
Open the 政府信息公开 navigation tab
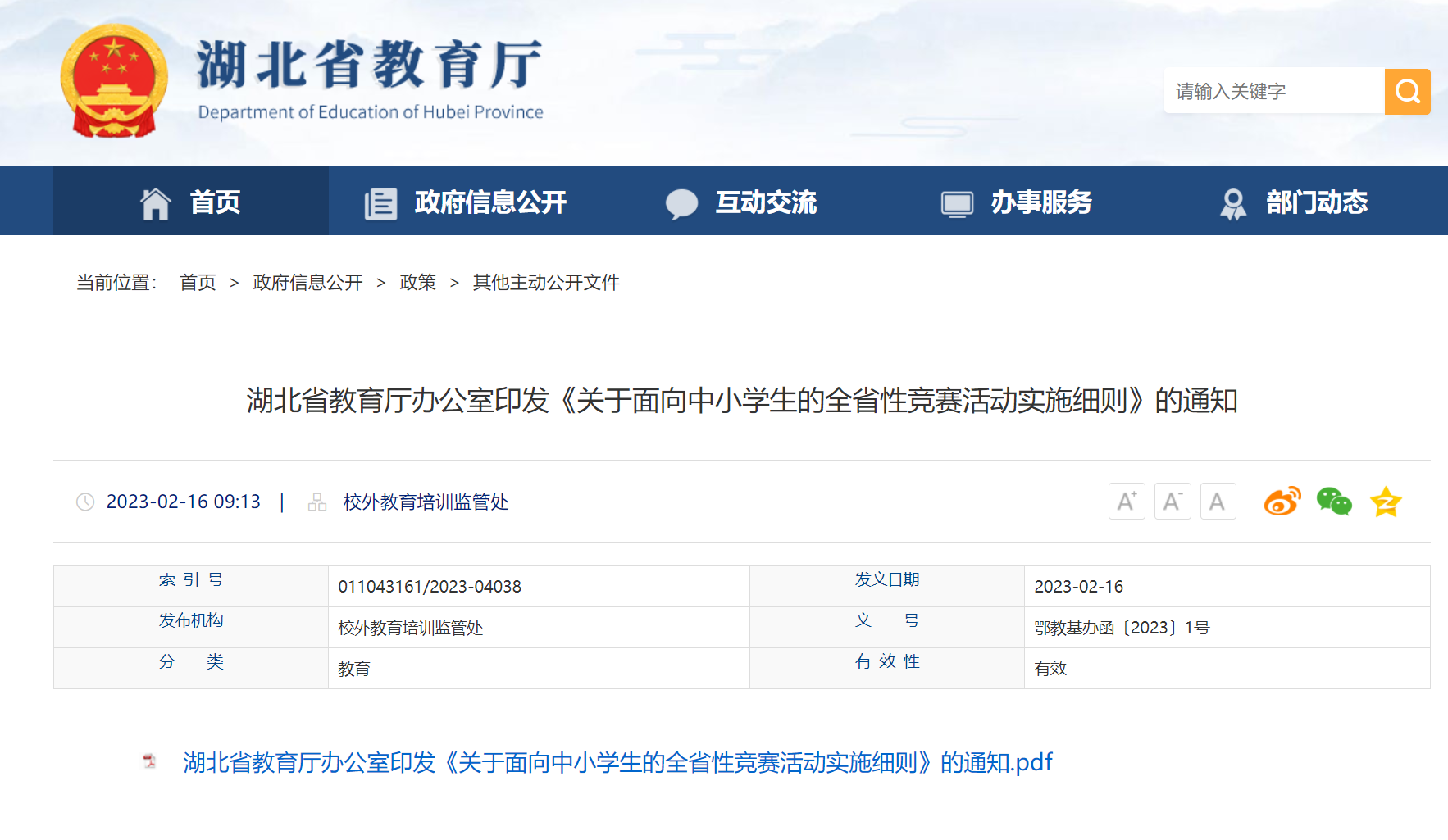coord(466,201)
